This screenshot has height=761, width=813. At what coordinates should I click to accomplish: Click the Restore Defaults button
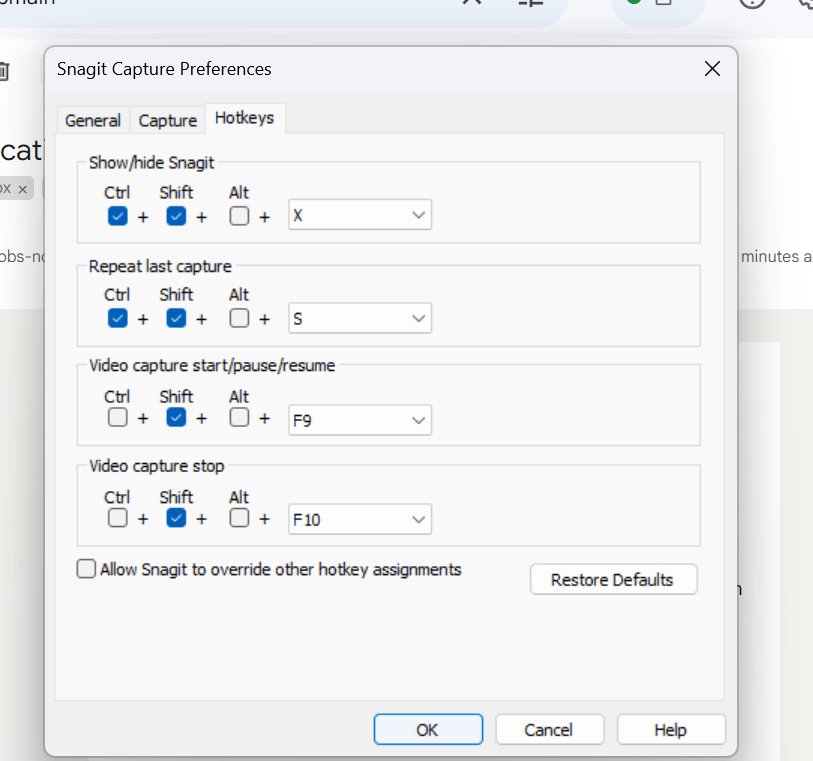613,579
